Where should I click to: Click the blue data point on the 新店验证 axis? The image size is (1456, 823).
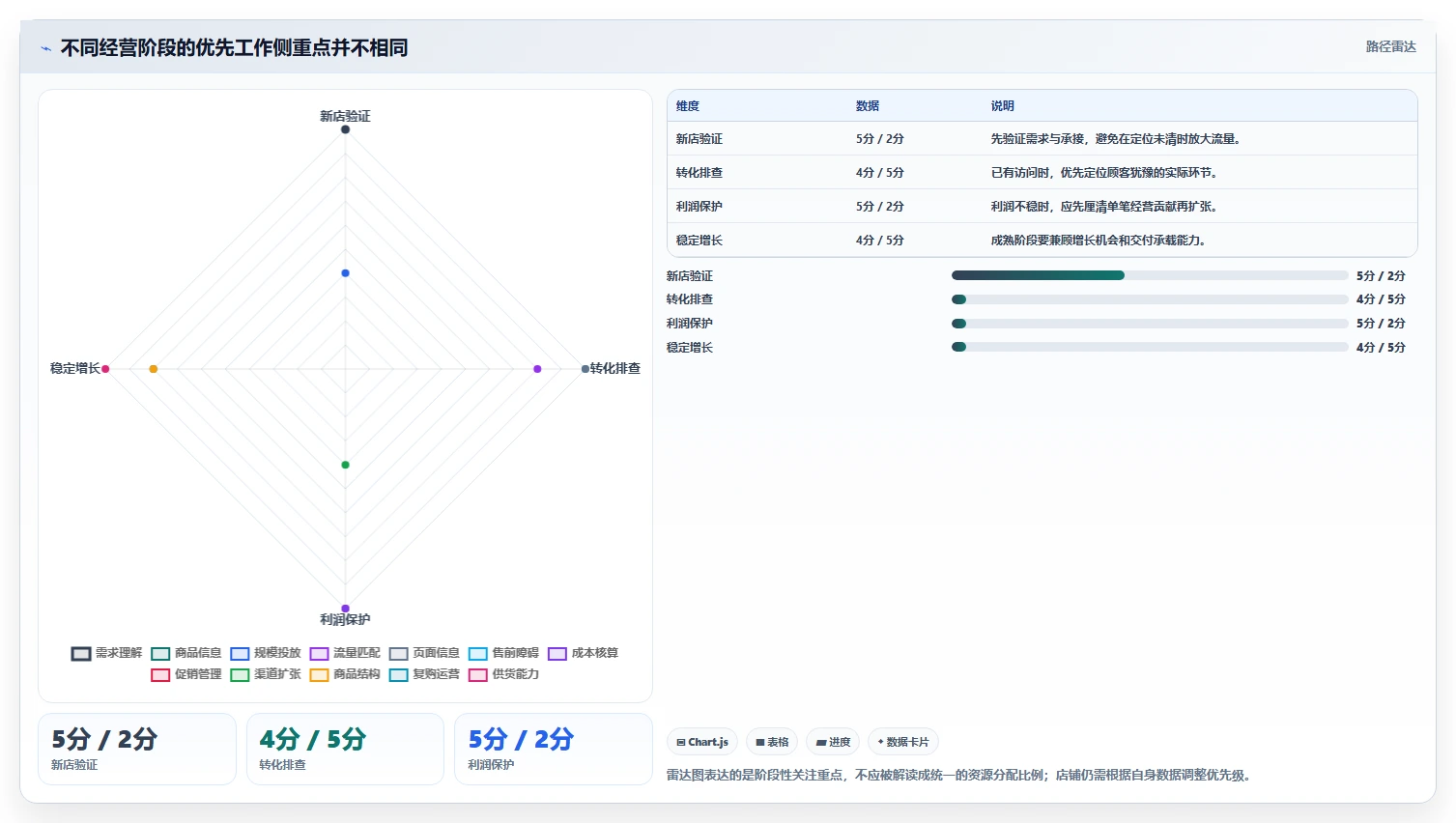[x=345, y=273]
